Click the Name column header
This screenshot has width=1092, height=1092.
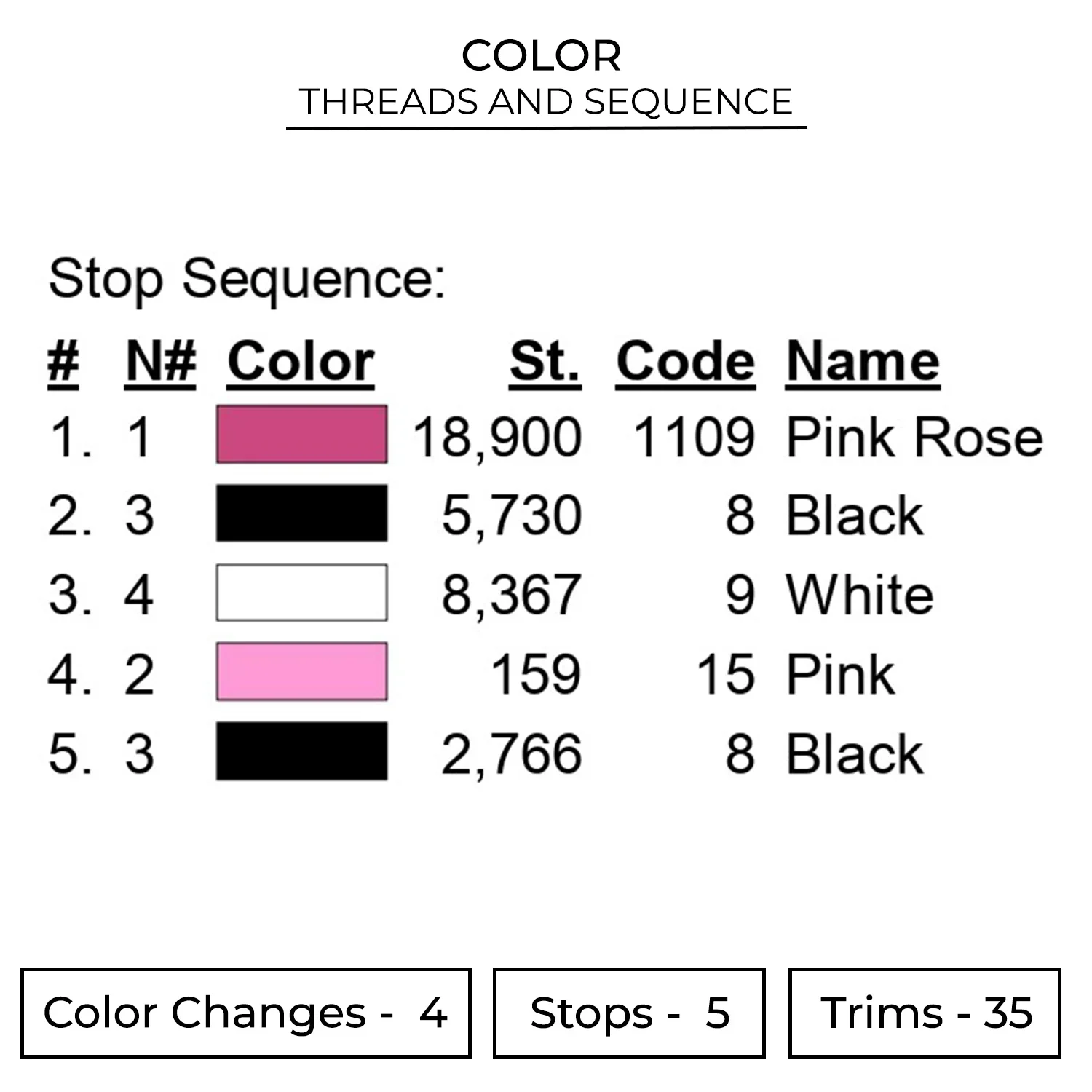[x=863, y=362]
